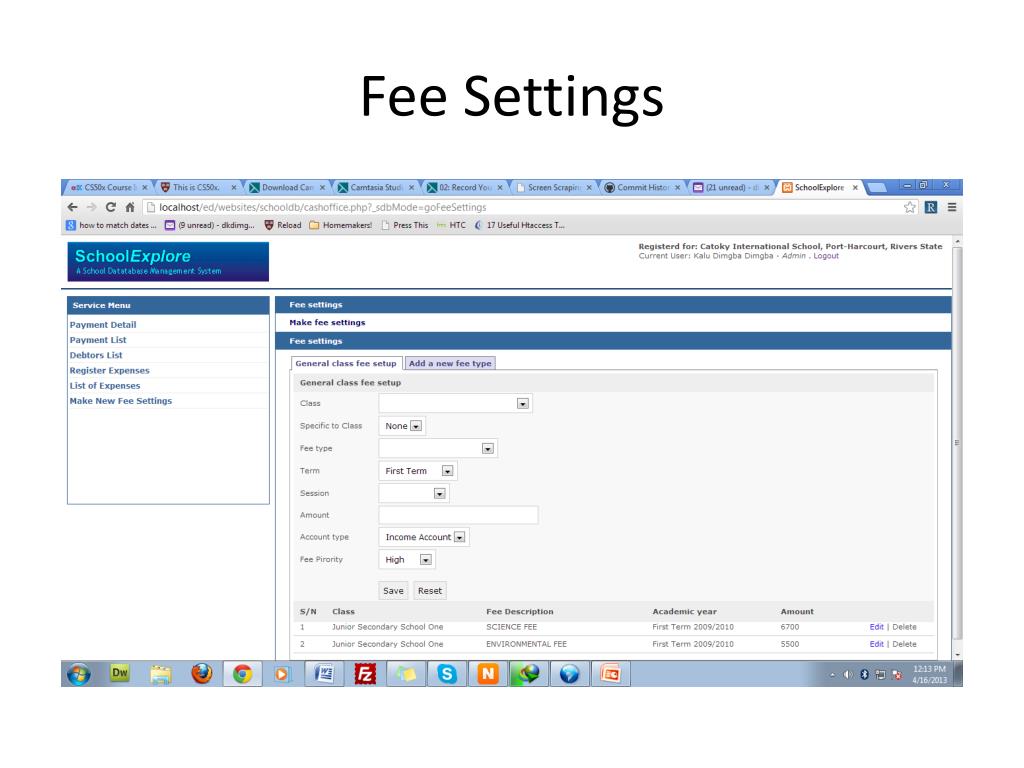The width and height of the screenshot is (1024, 768).
Task: Open the blue globe taskbar icon
Action: (569, 673)
